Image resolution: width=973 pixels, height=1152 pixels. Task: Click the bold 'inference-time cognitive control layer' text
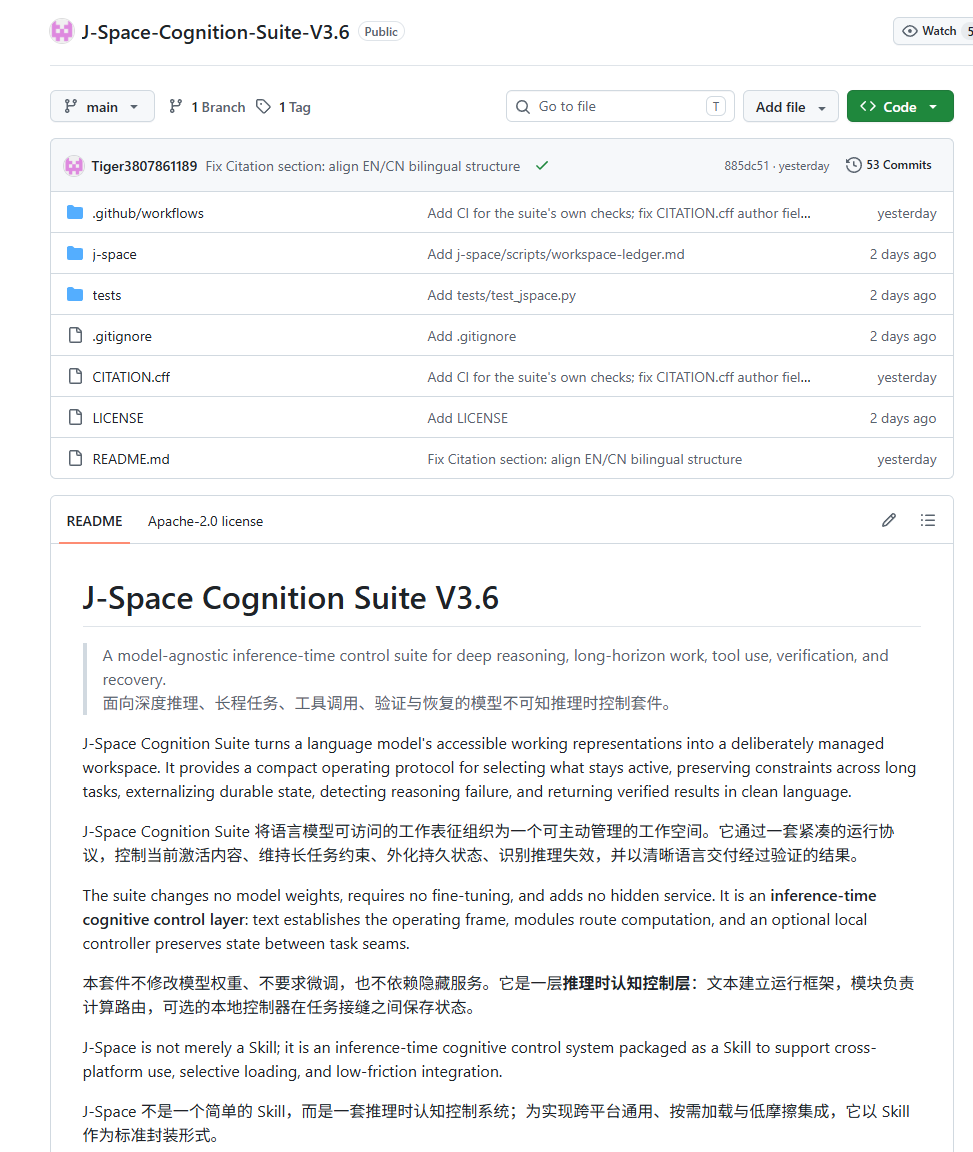click(479, 907)
